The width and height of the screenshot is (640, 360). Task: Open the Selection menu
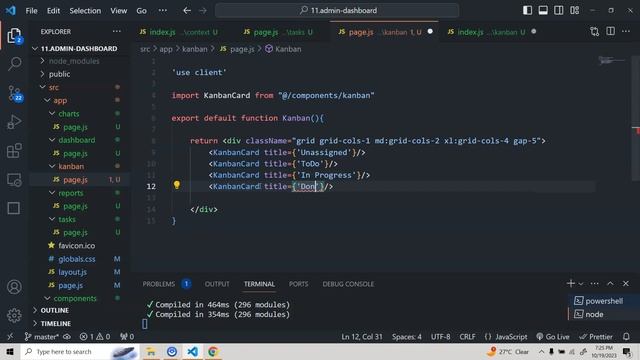point(85,11)
